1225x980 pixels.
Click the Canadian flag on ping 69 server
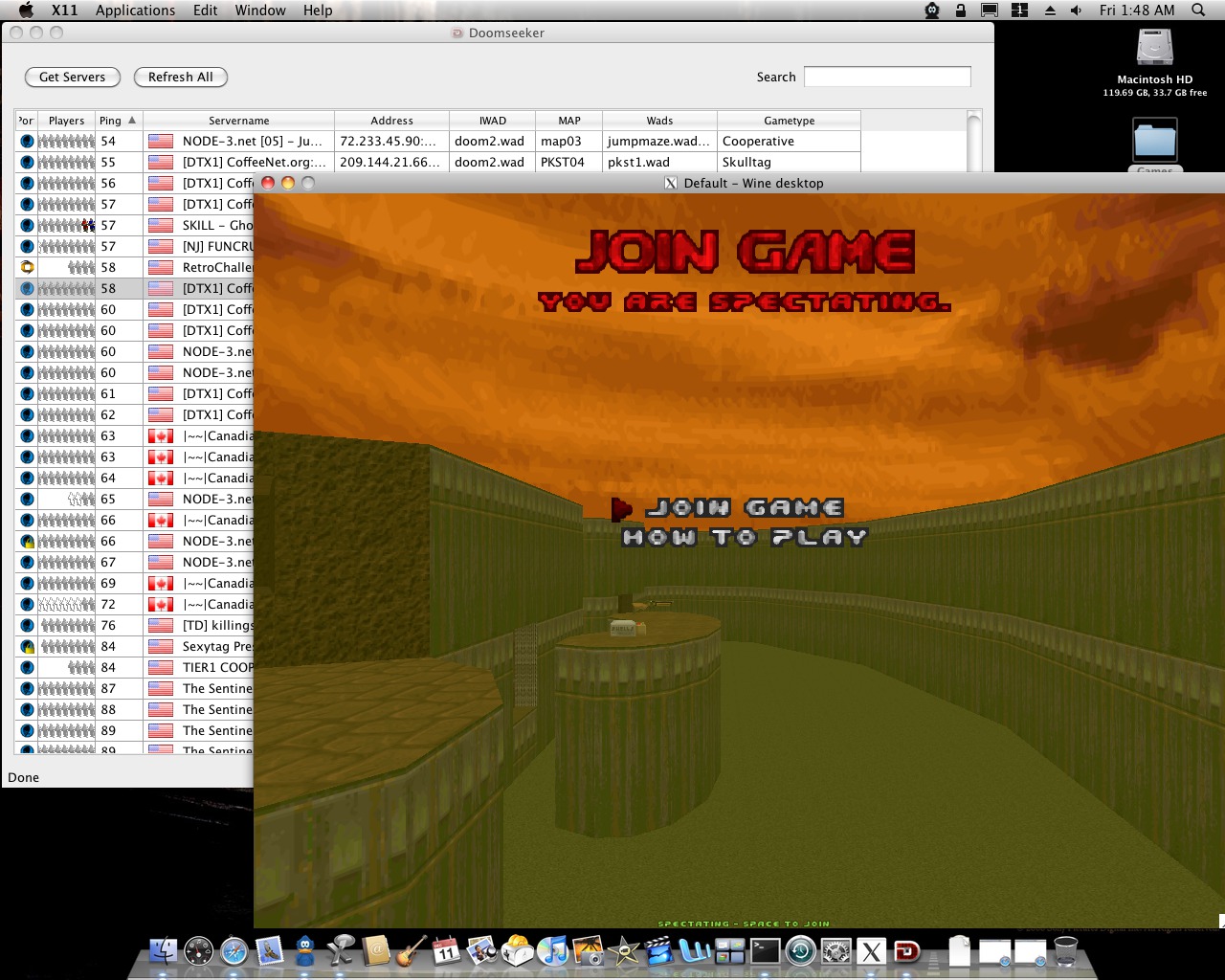click(161, 583)
